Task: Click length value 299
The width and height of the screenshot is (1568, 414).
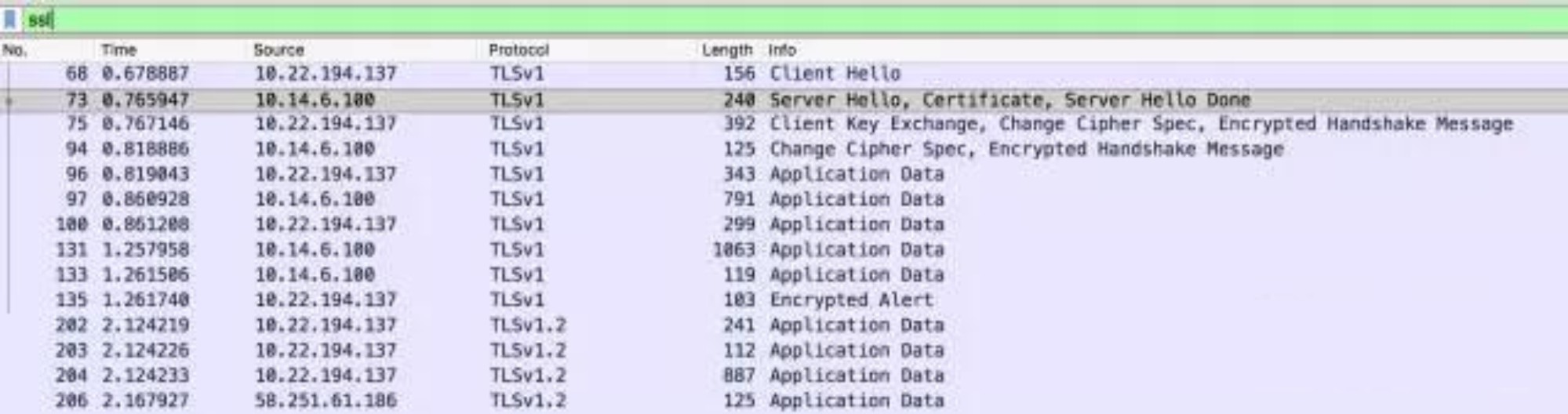Action: coord(739,224)
